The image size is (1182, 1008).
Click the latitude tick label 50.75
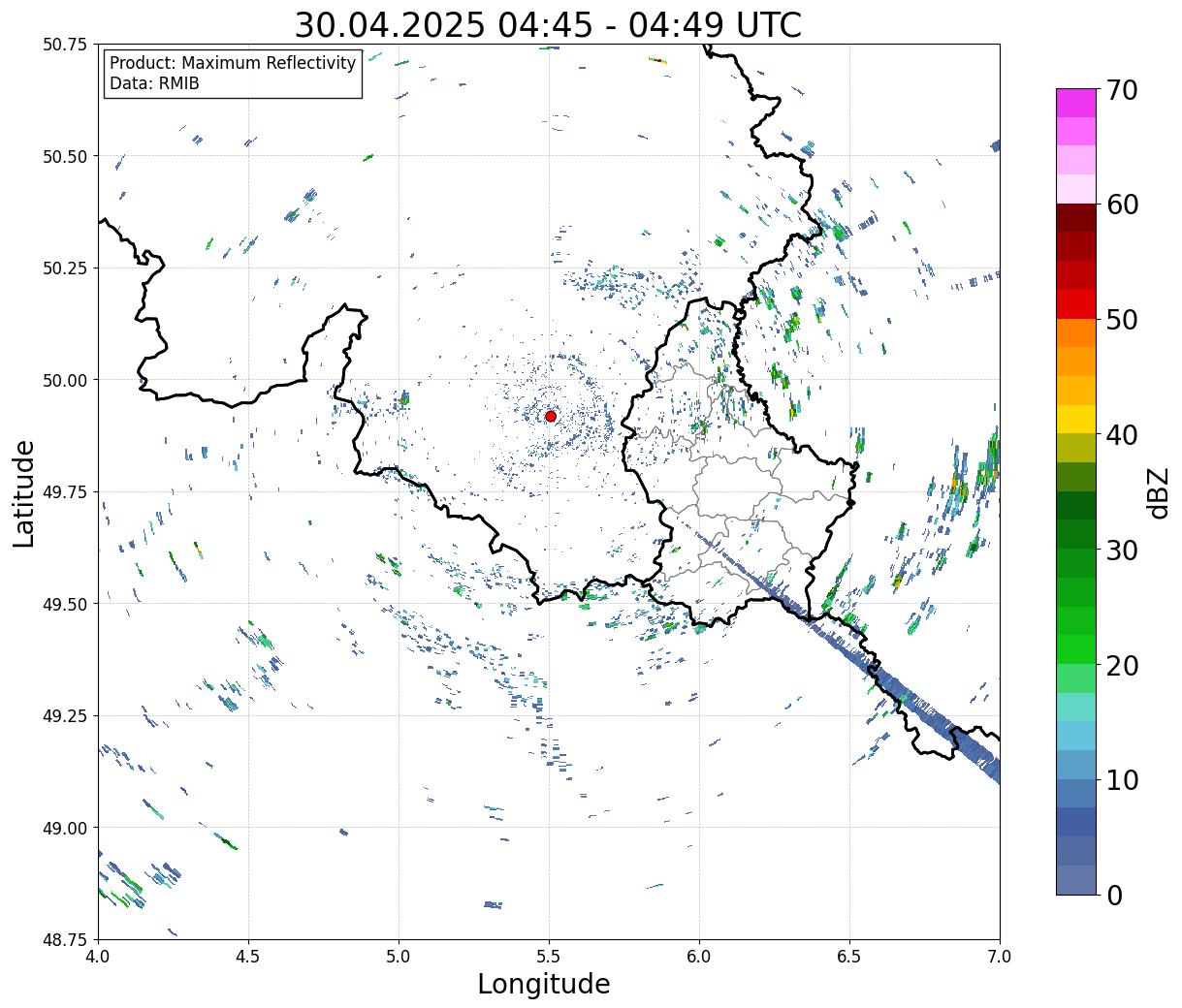tap(65, 45)
